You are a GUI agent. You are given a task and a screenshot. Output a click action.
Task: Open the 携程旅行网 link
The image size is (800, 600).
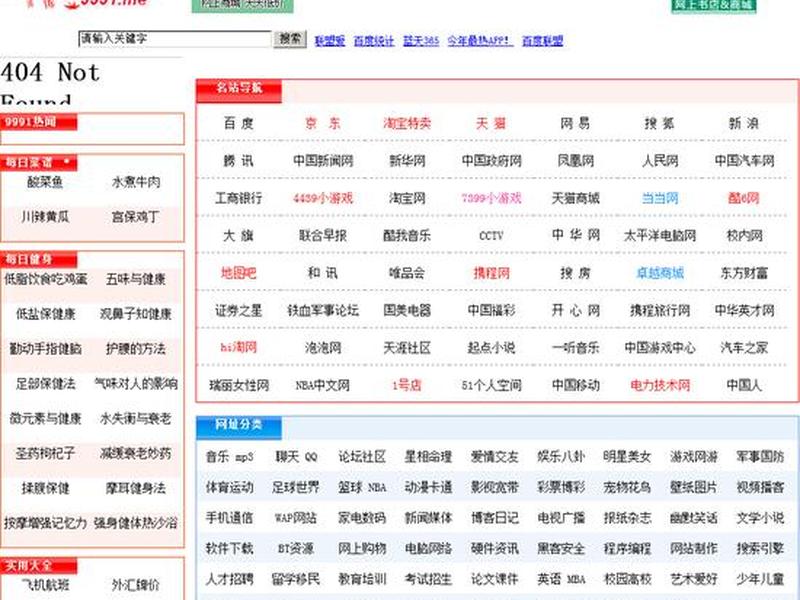pyautogui.click(x=660, y=311)
